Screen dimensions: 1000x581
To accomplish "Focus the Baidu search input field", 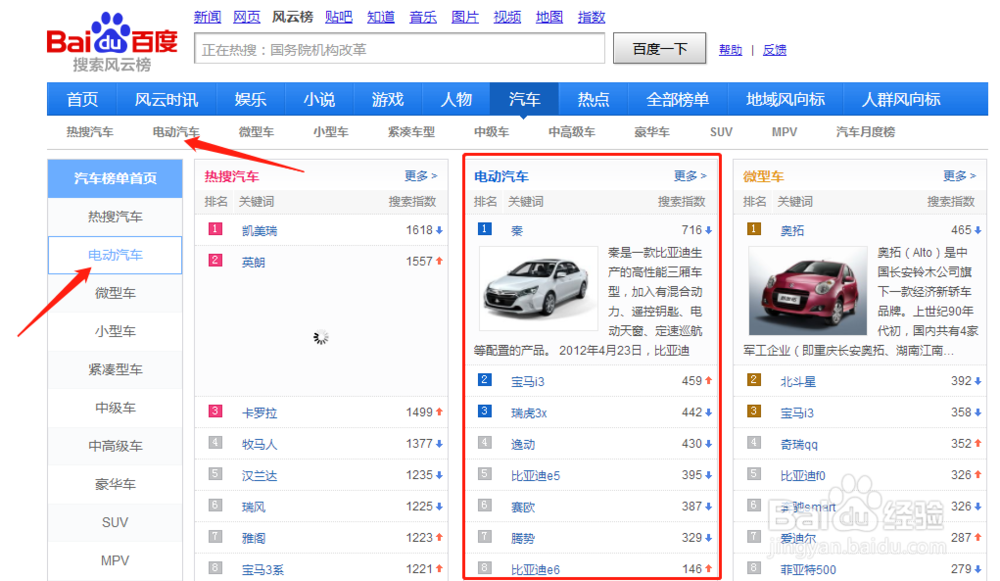I will coord(399,49).
